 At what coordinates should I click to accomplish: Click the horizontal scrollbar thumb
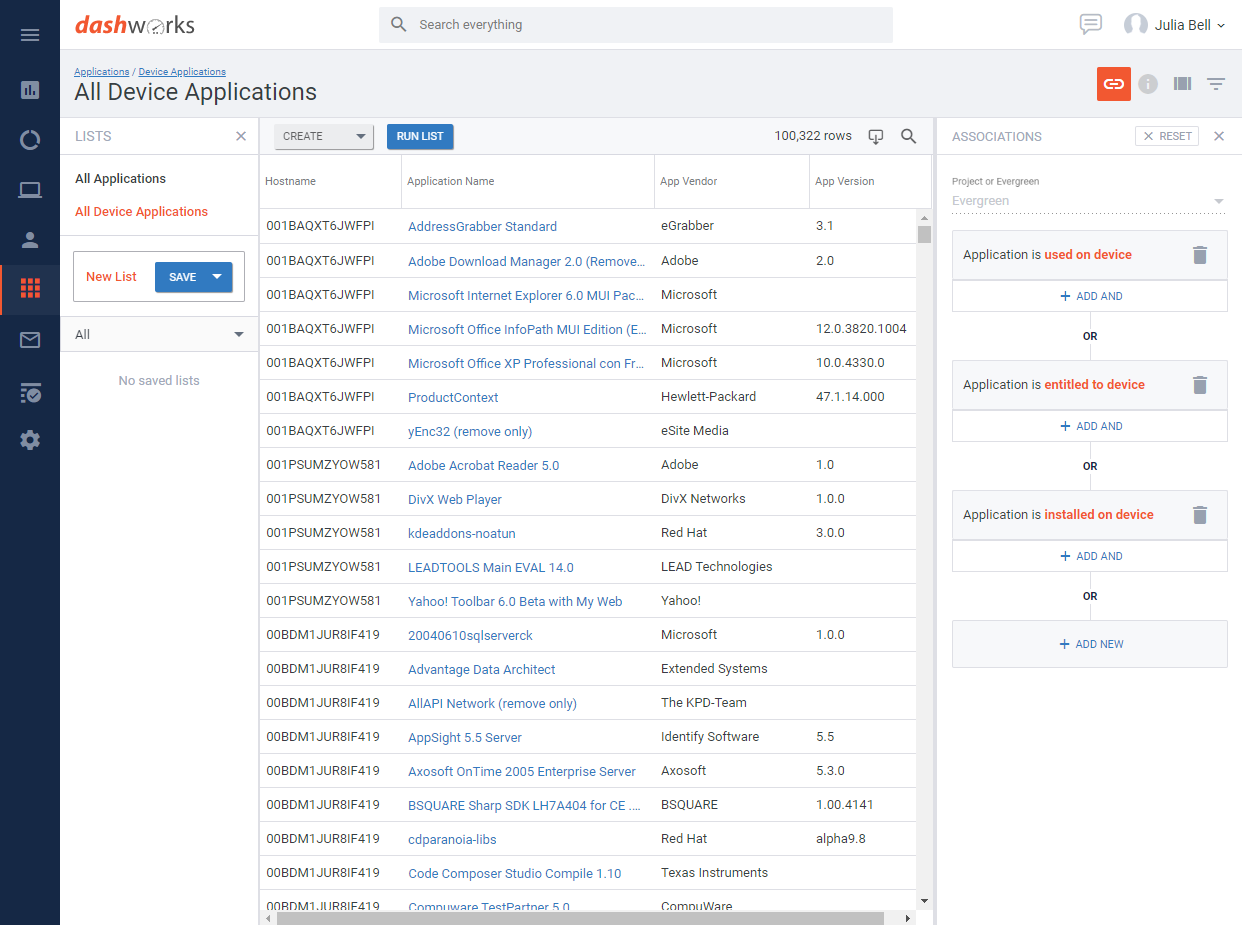580,918
